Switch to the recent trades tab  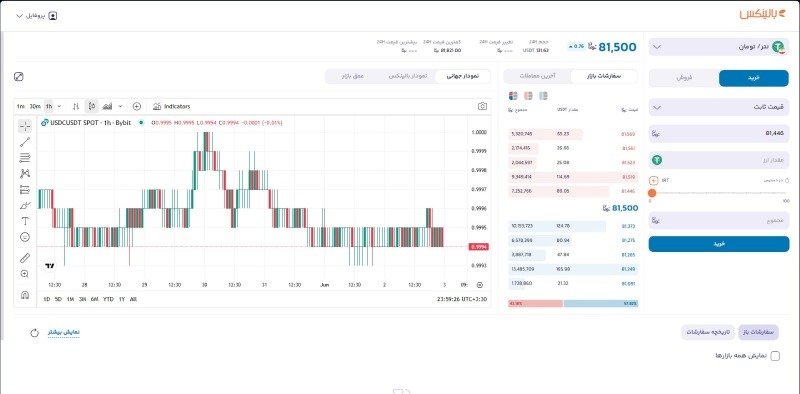tap(538, 77)
